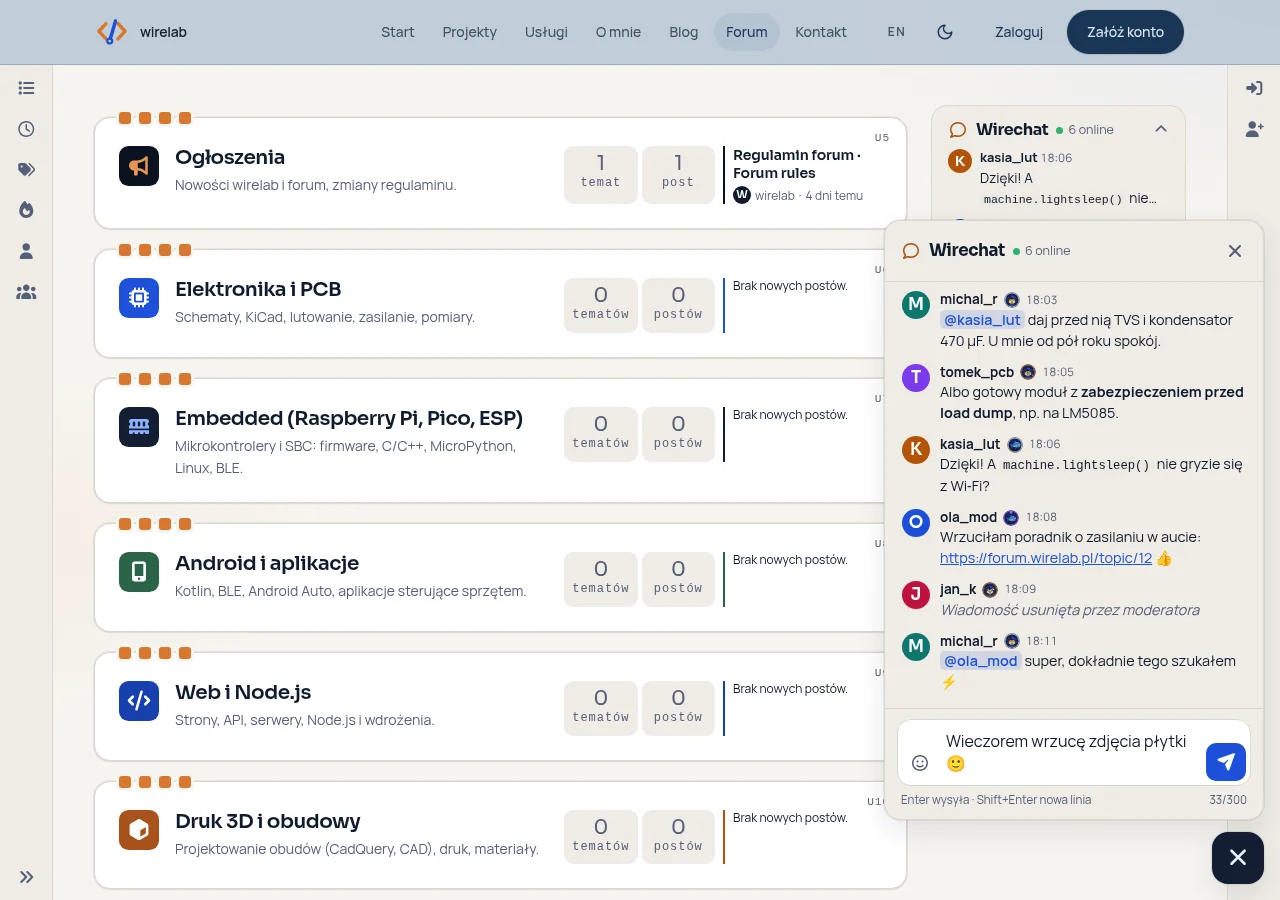The height and width of the screenshot is (900, 1280).
Task: Open the tags icon in left sidebar
Action: point(27,169)
